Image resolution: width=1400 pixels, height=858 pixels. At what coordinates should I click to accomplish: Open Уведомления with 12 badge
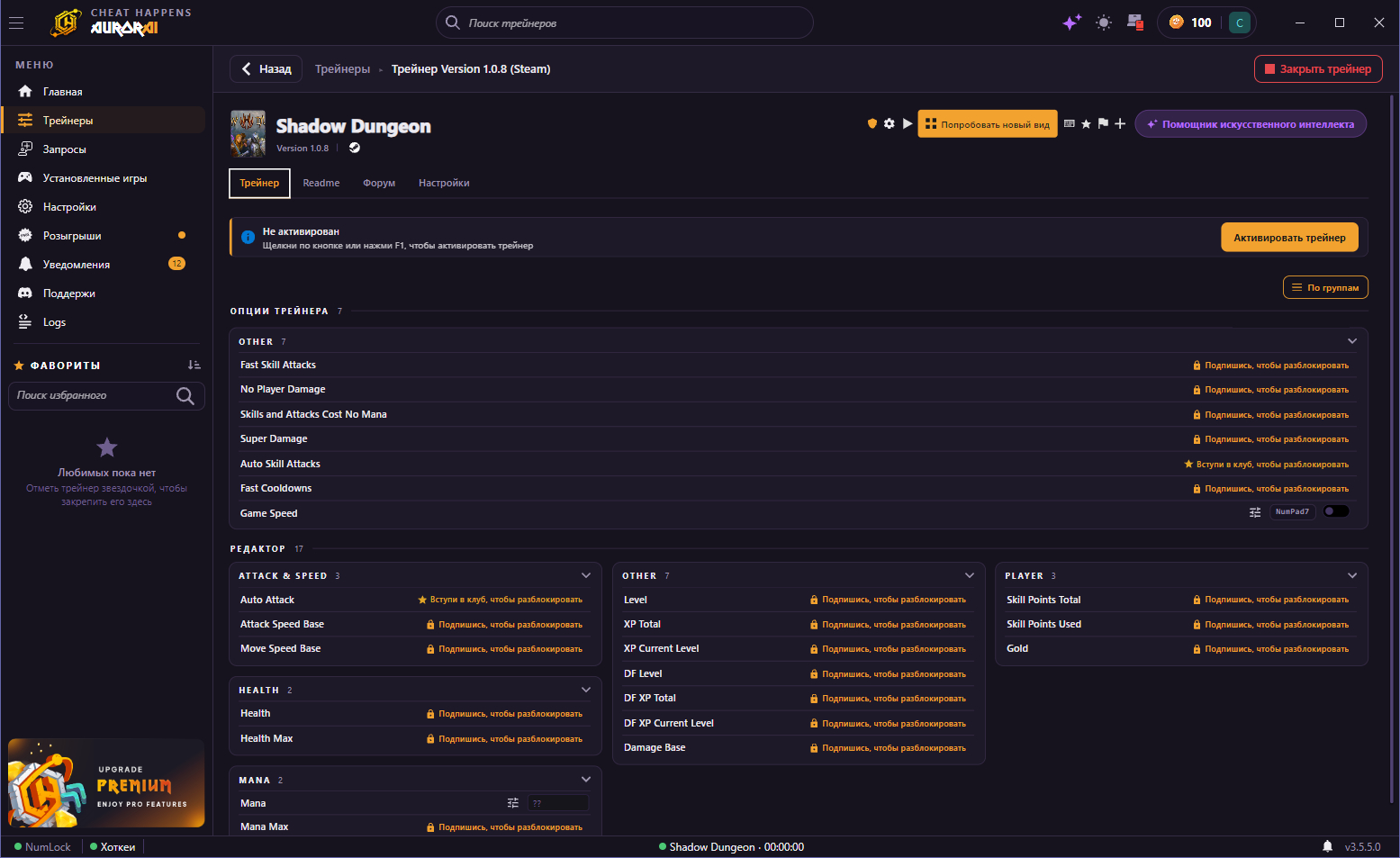(104, 265)
